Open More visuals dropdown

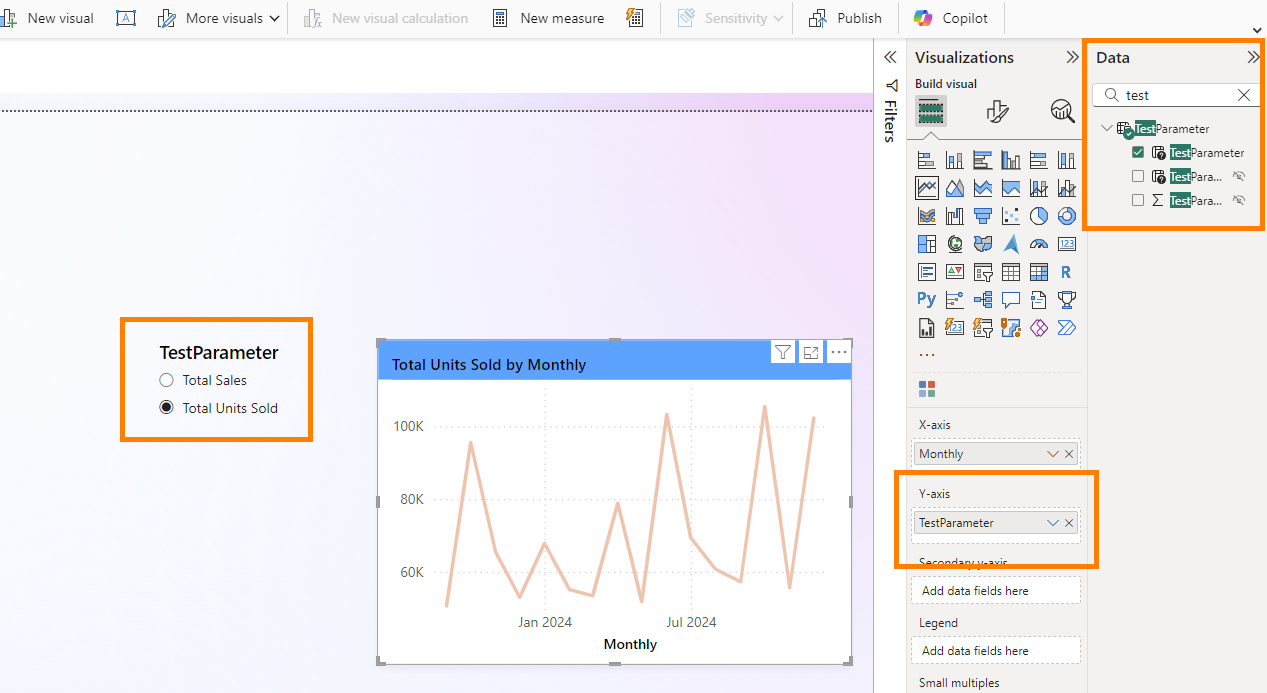218,18
